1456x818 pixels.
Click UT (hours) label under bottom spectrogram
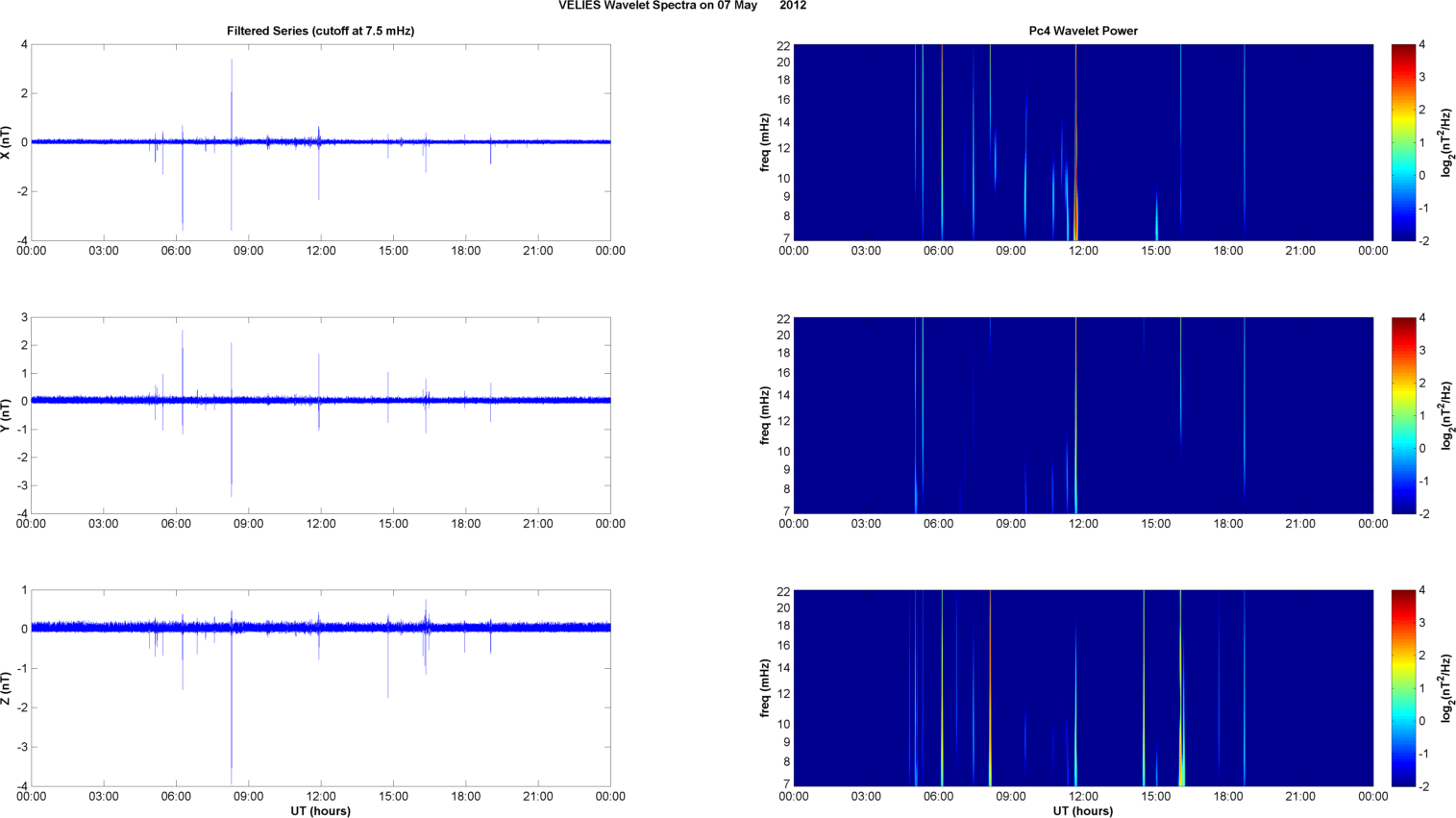pos(1082,811)
